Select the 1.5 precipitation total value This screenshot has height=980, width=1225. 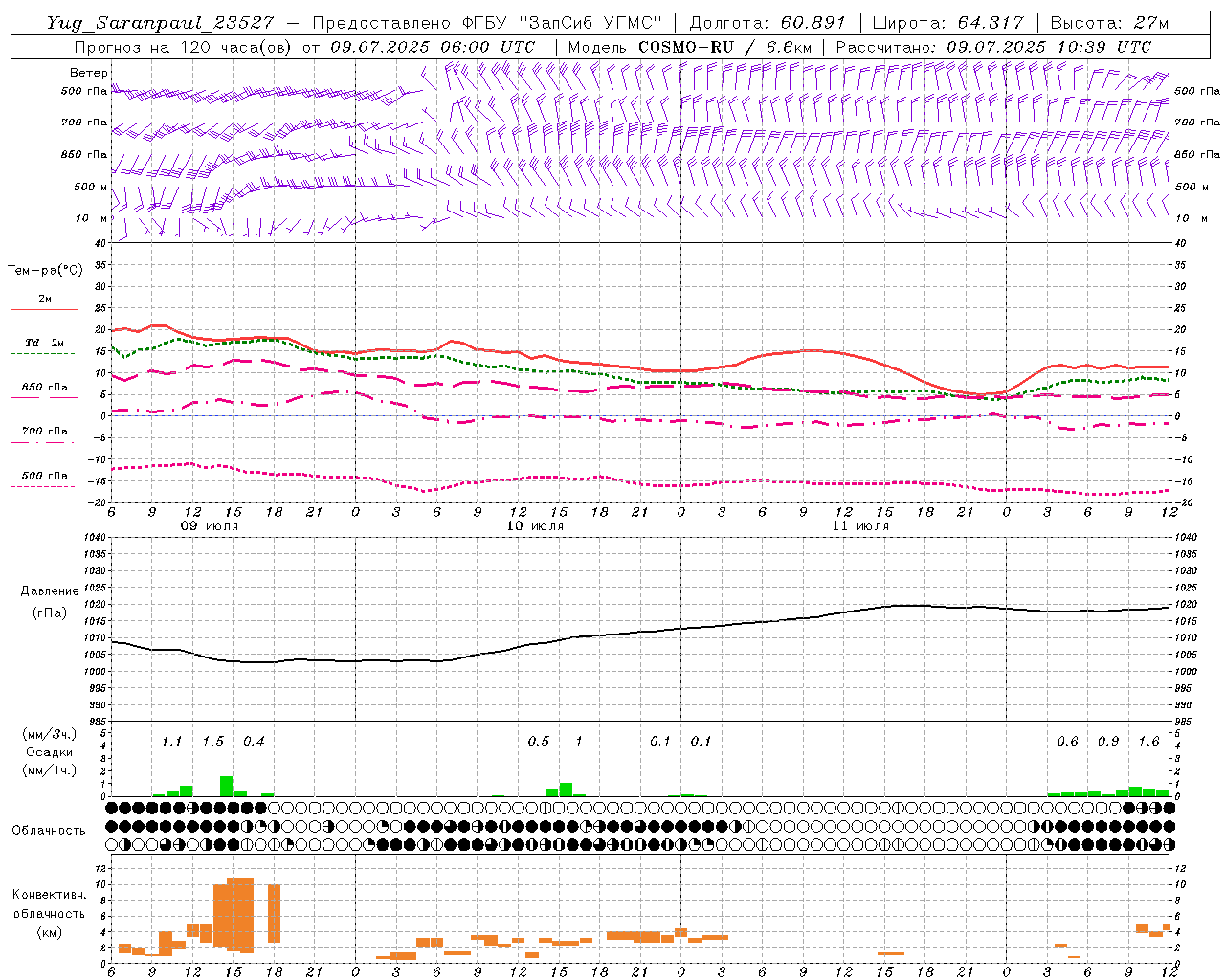(212, 742)
